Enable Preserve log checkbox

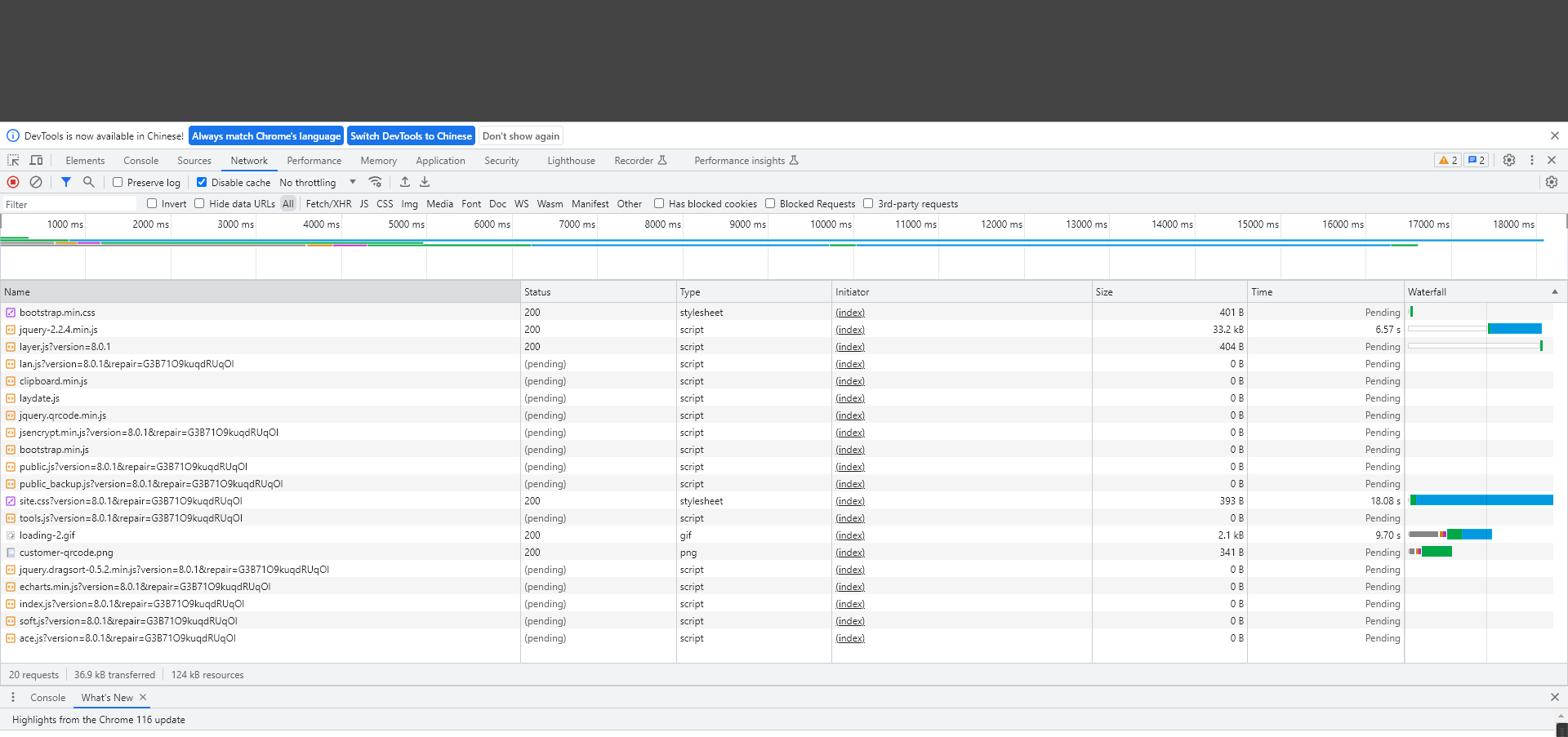pos(118,182)
